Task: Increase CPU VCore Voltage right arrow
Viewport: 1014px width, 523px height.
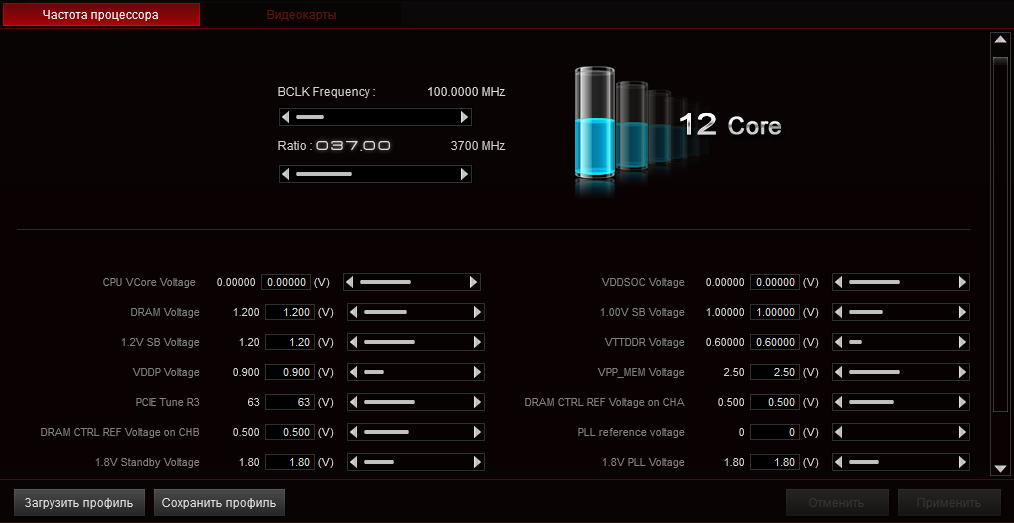Action: point(473,282)
